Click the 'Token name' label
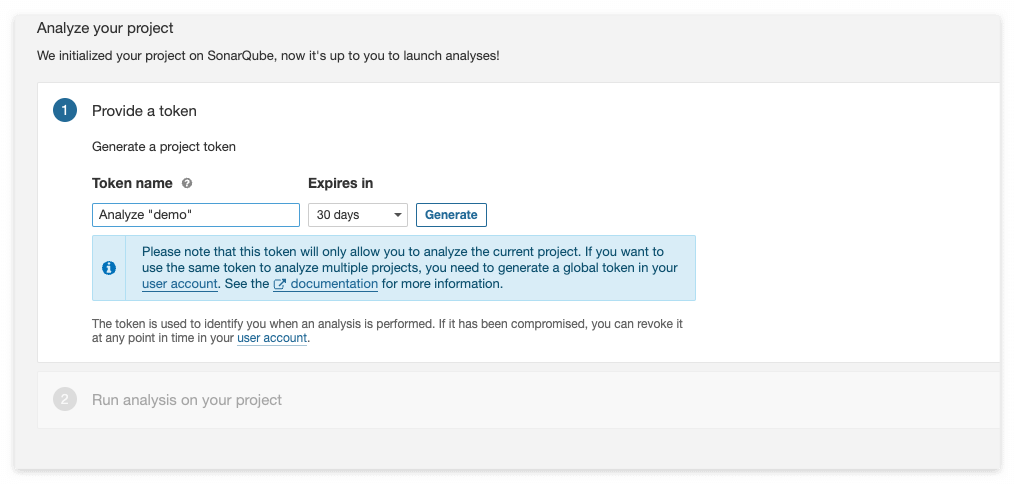The width and height of the screenshot is (1015, 484). click(133, 184)
